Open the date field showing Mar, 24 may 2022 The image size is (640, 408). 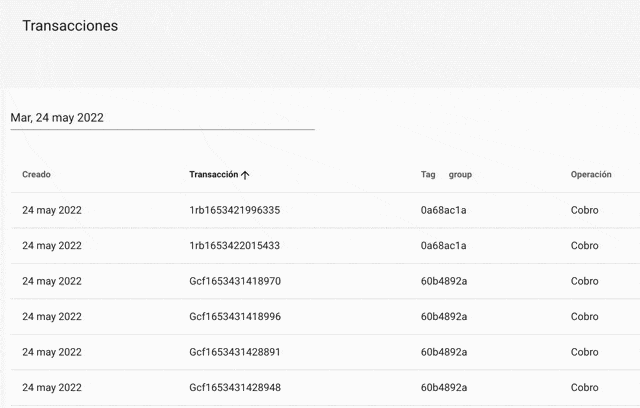pyautogui.click(x=162, y=118)
